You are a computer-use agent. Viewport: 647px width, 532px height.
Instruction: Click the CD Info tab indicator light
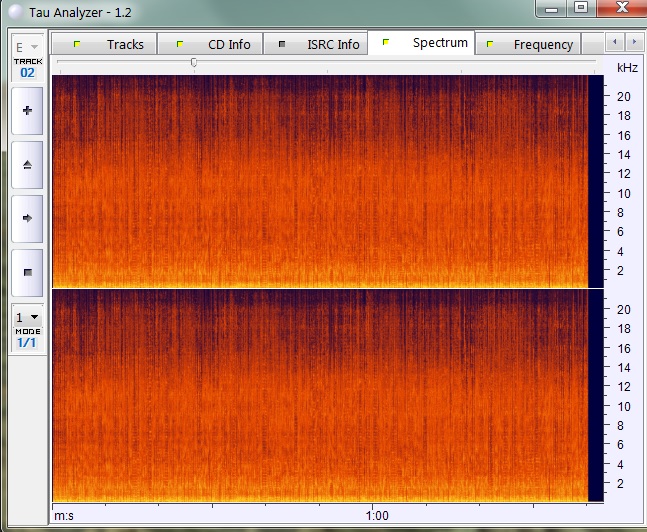click(x=180, y=44)
